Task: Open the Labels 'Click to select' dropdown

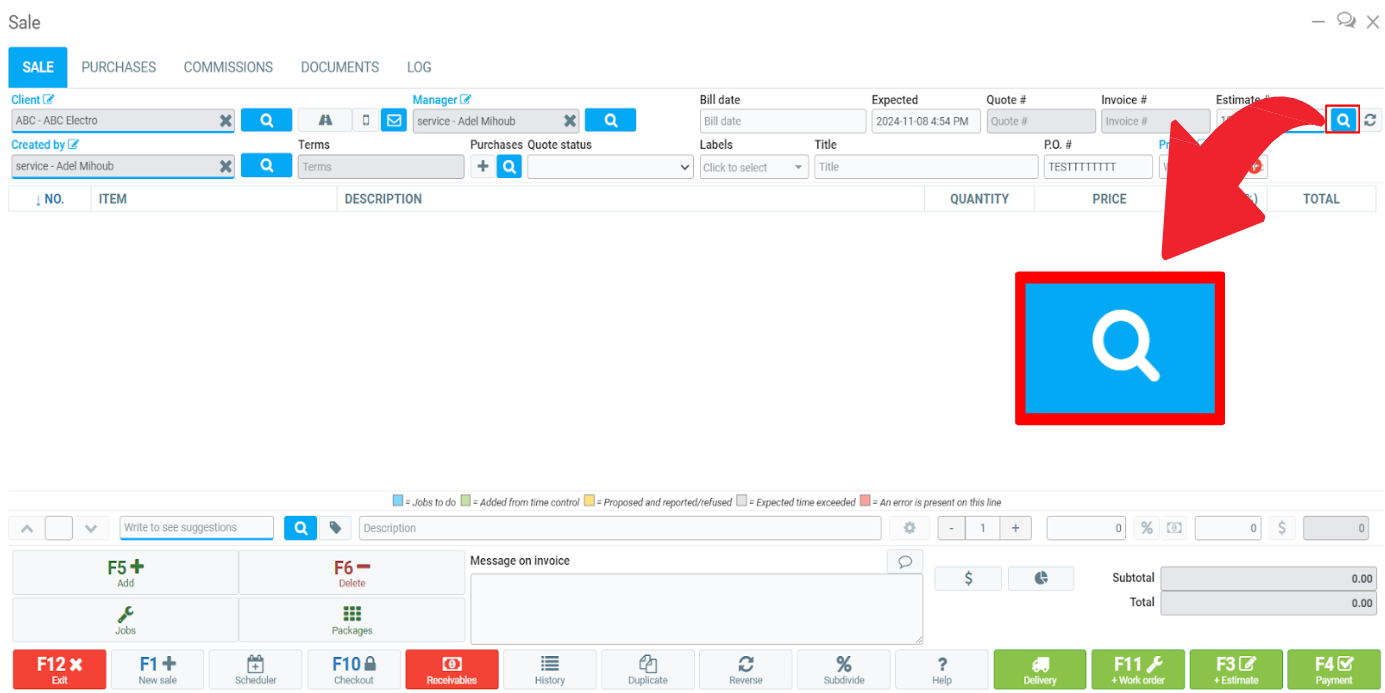Action: tap(754, 167)
